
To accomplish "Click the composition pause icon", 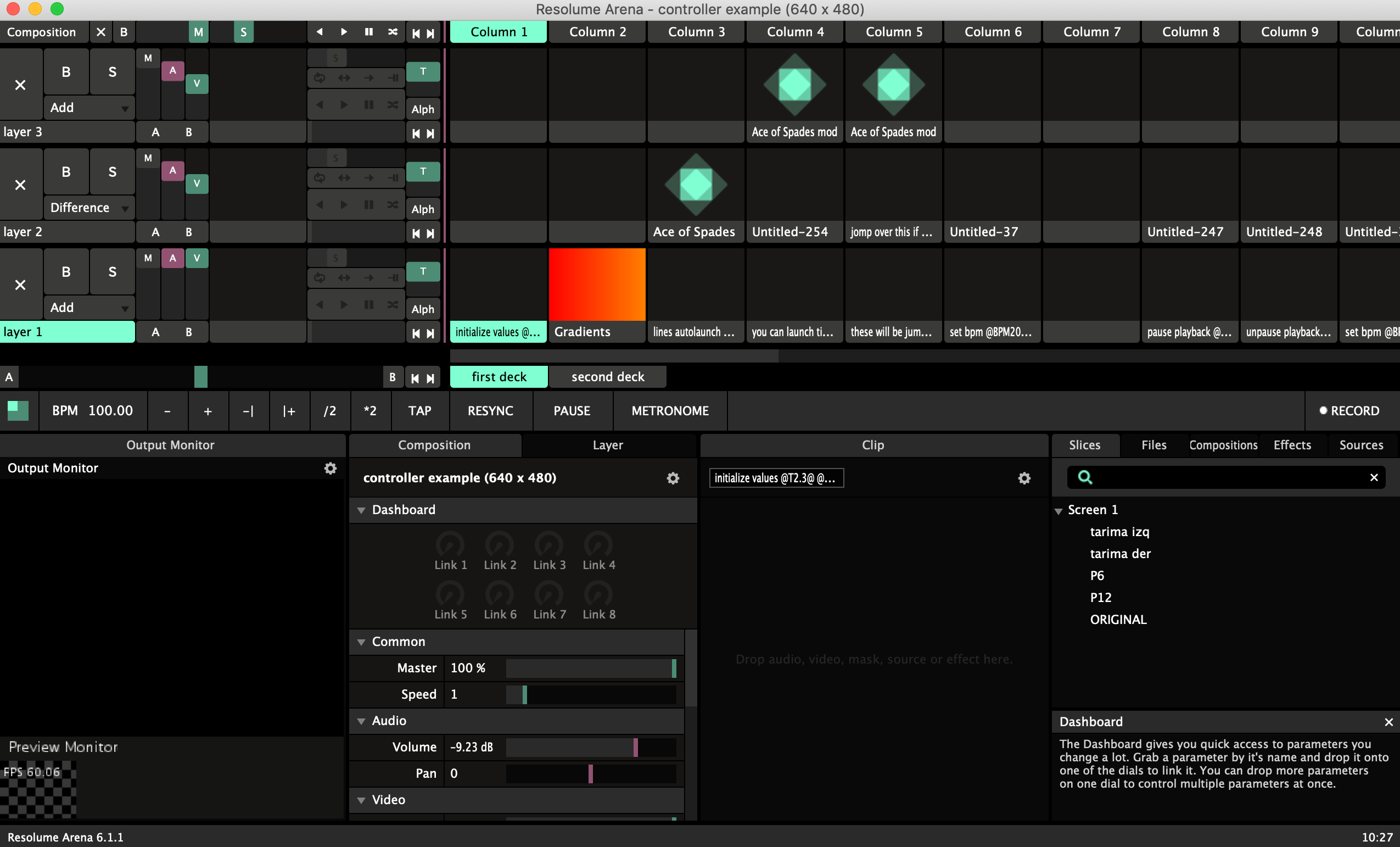I will 369,32.
